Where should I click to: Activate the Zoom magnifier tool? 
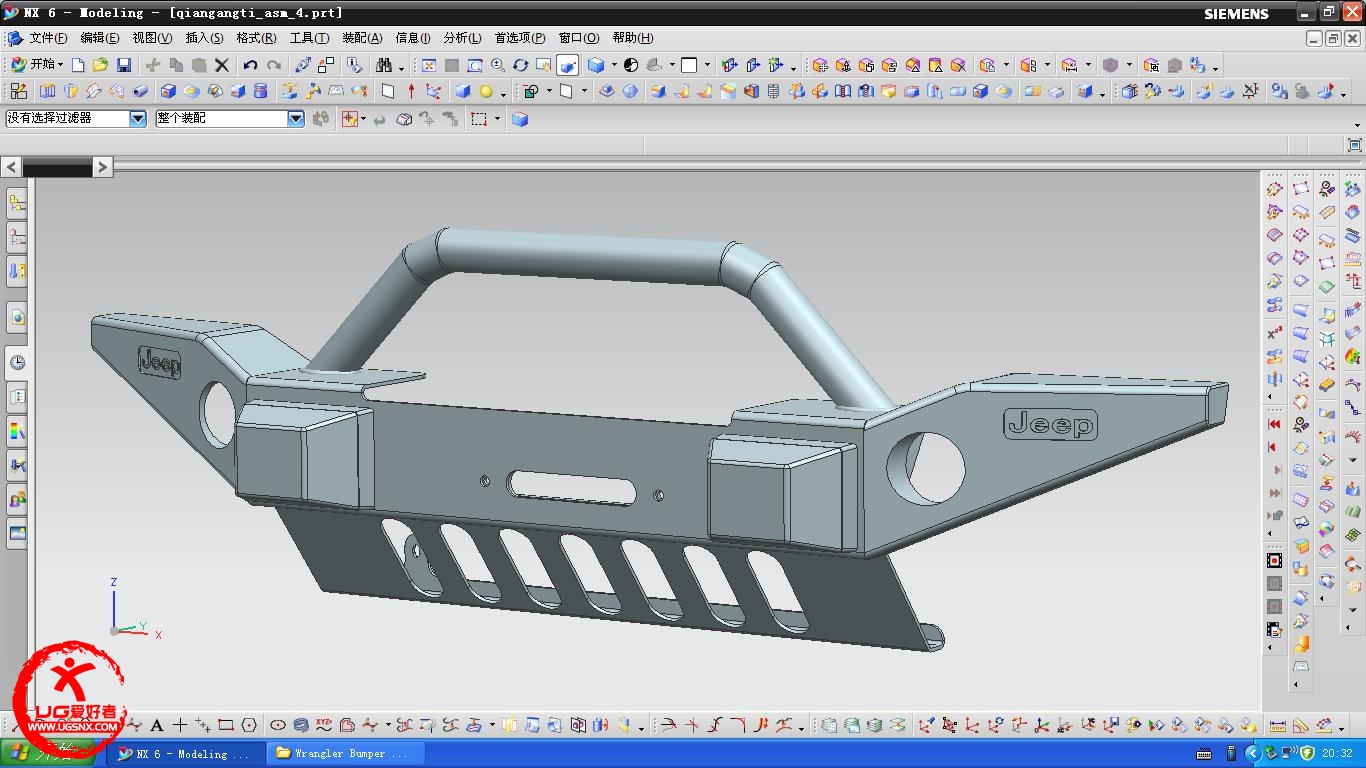[498, 65]
